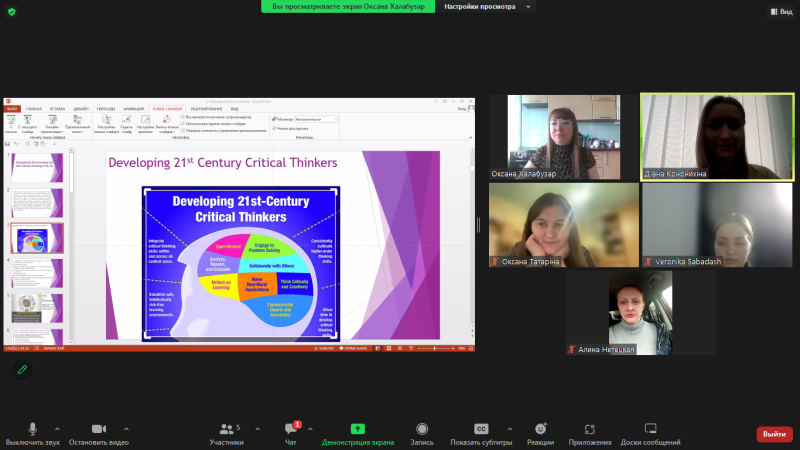800x450 pixels.
Task: Undo via quick access toolbar arrow
Action: click(16, 144)
